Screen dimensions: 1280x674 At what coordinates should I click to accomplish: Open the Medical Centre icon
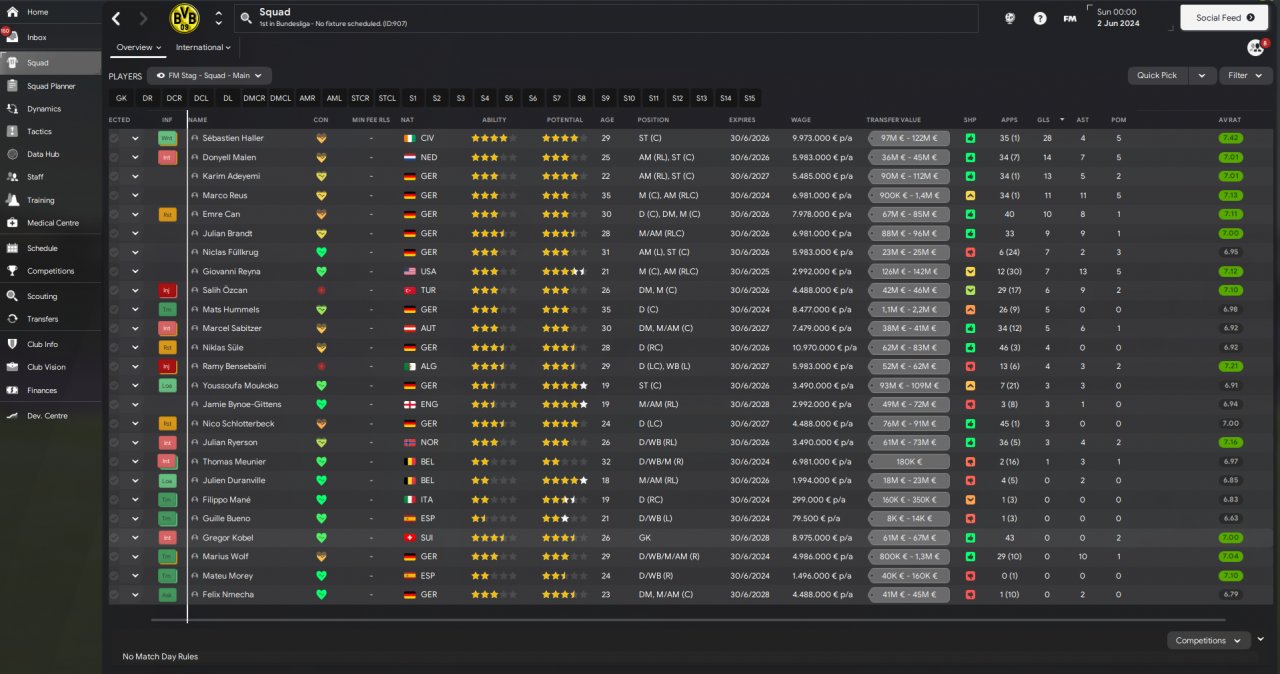[12, 223]
